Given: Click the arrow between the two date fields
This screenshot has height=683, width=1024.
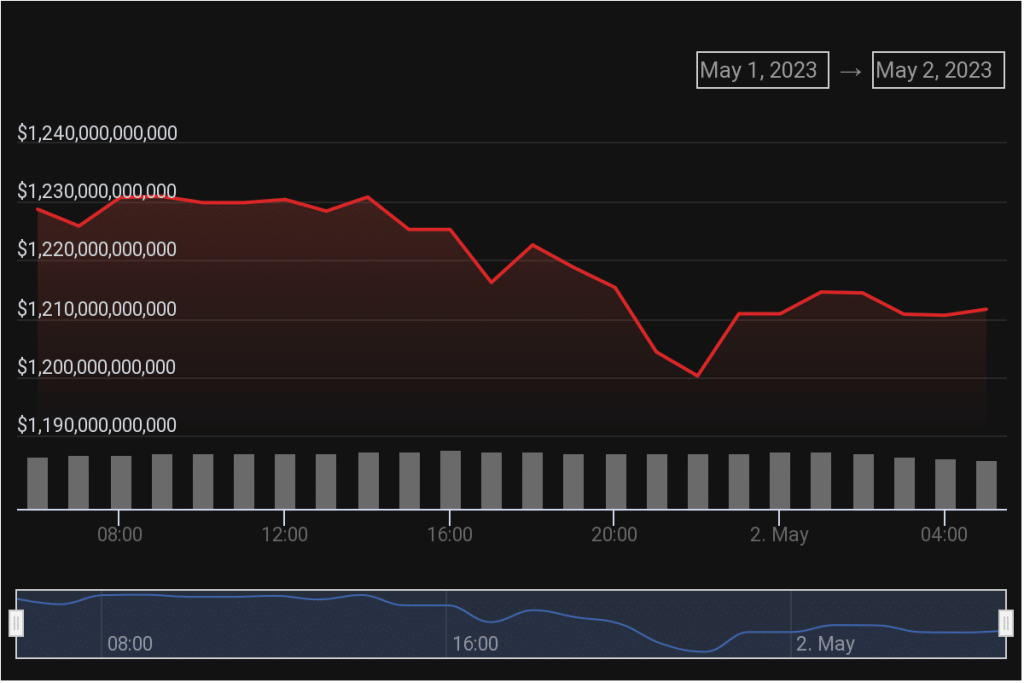Looking at the screenshot, I should (x=850, y=72).
